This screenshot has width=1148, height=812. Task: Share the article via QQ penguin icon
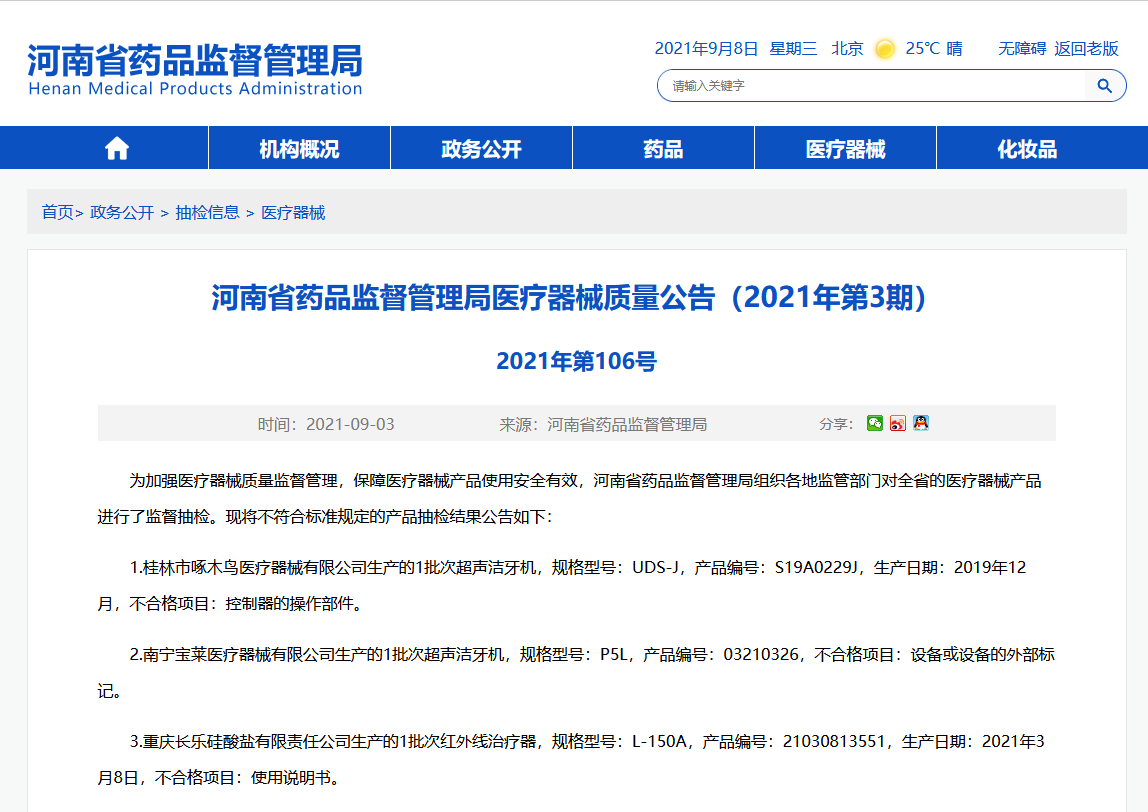coord(920,423)
